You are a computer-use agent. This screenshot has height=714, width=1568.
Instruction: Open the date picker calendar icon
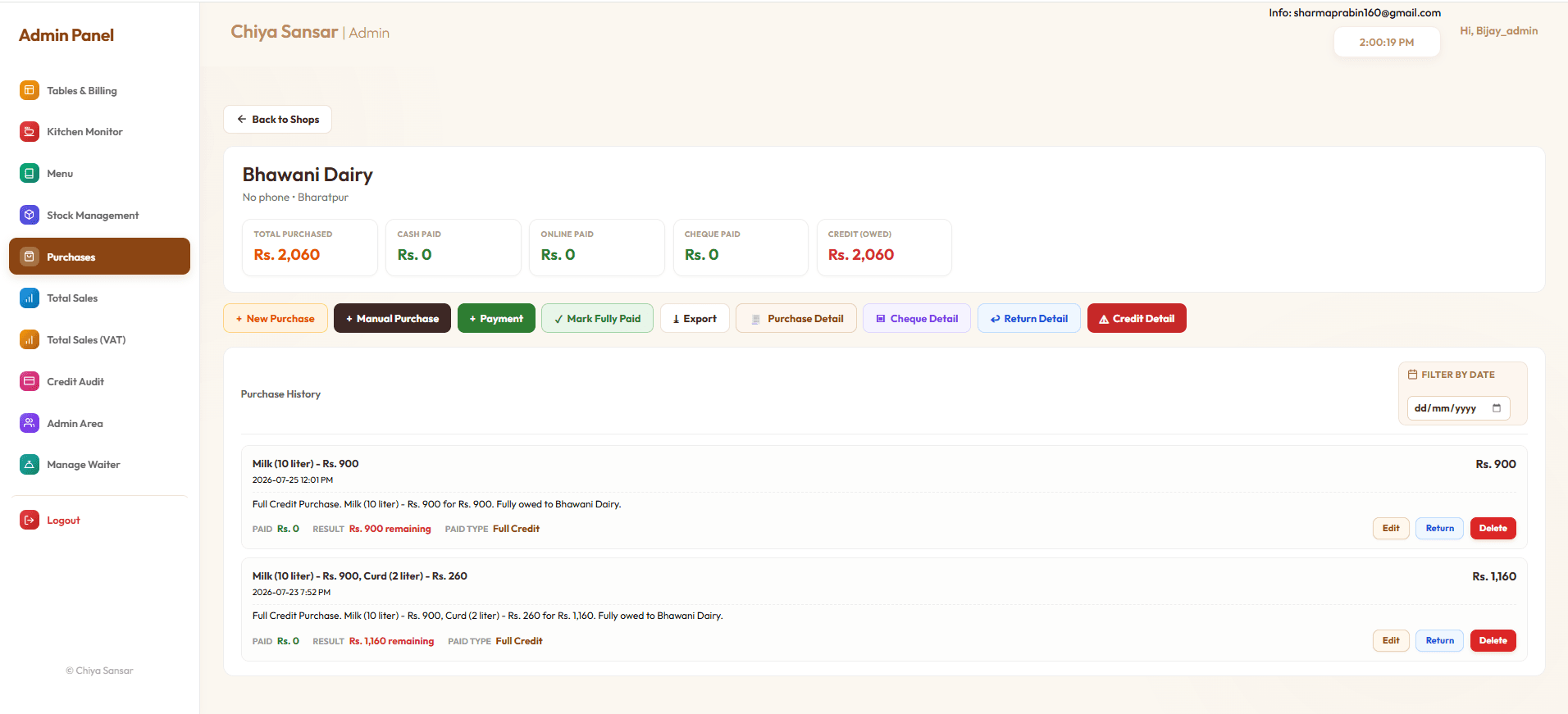click(x=1497, y=408)
